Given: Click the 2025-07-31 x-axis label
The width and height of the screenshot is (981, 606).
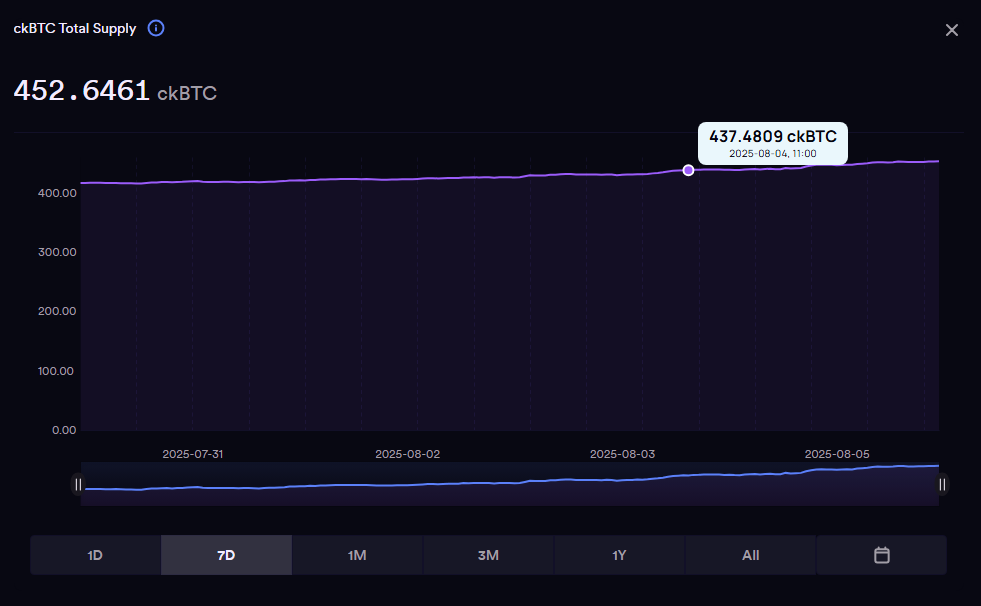Looking at the screenshot, I should click(193, 454).
